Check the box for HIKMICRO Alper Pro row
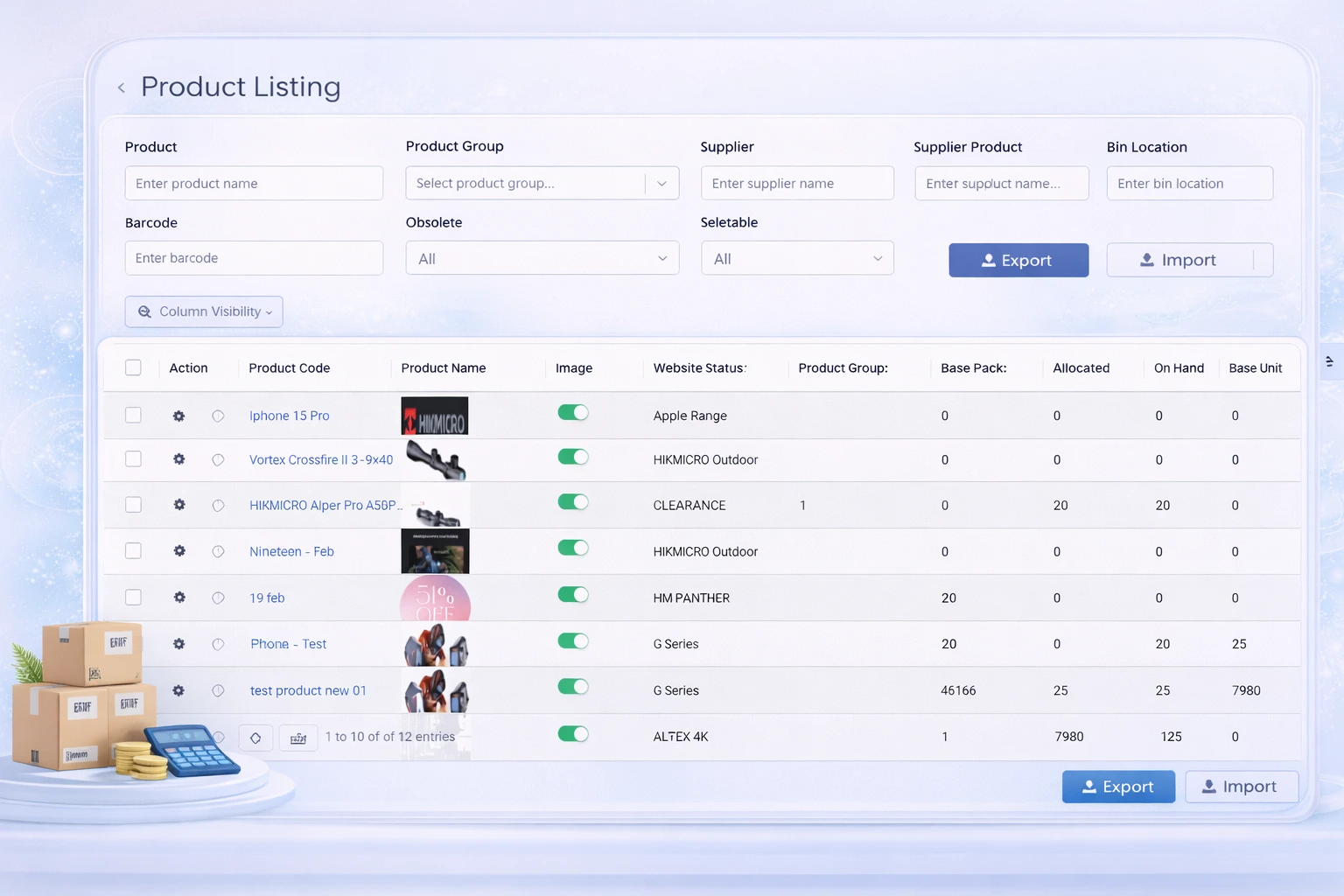This screenshot has width=1344, height=896. [x=133, y=505]
